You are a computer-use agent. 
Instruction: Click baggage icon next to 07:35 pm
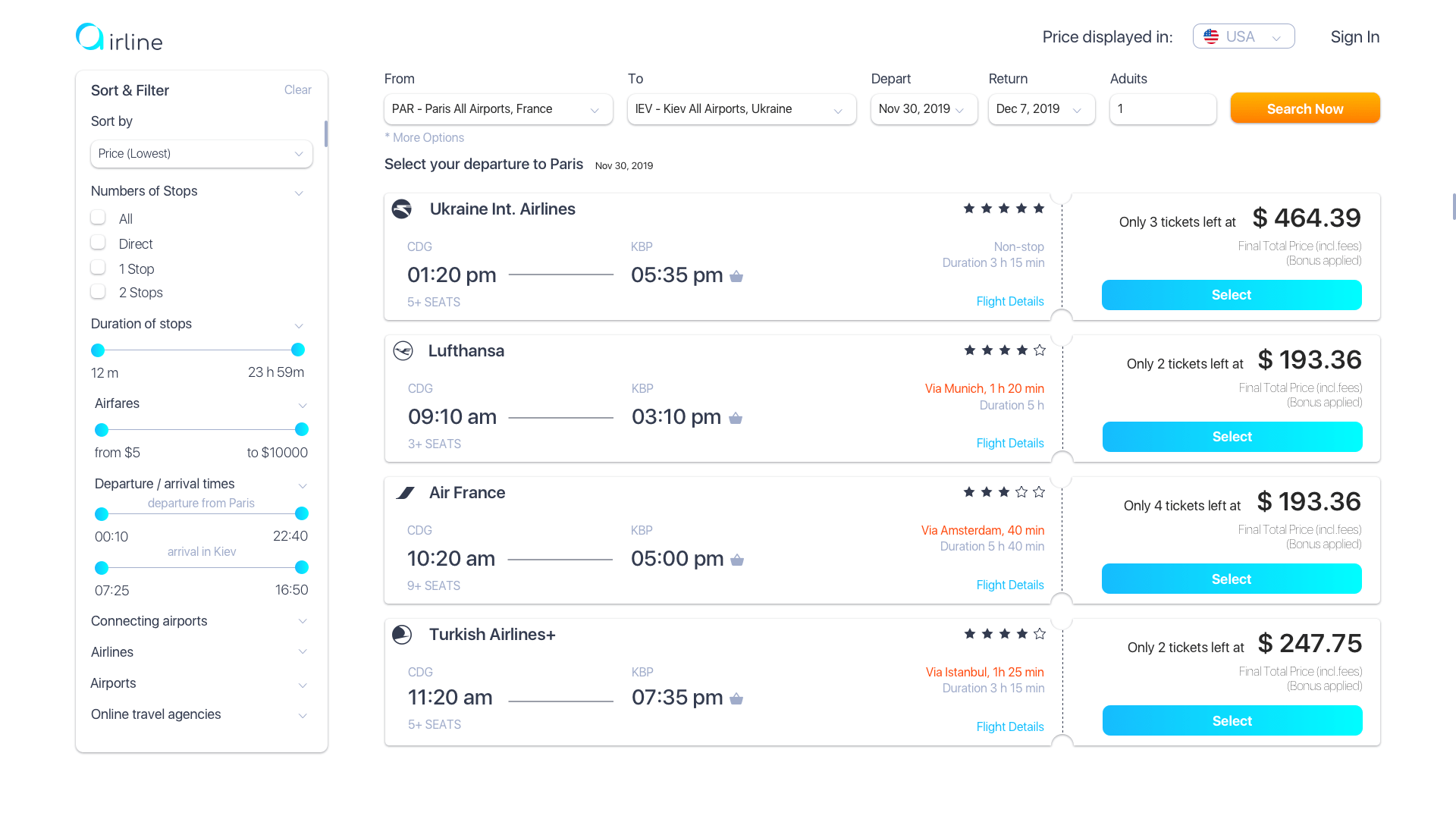(x=736, y=698)
